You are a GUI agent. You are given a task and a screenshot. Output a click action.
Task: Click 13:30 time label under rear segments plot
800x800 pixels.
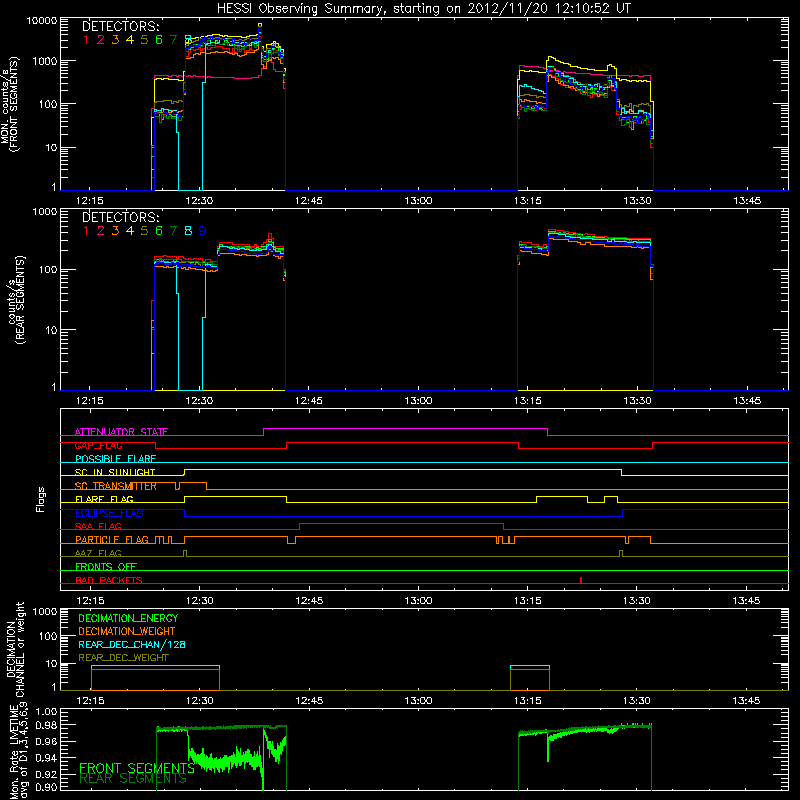(x=637, y=401)
